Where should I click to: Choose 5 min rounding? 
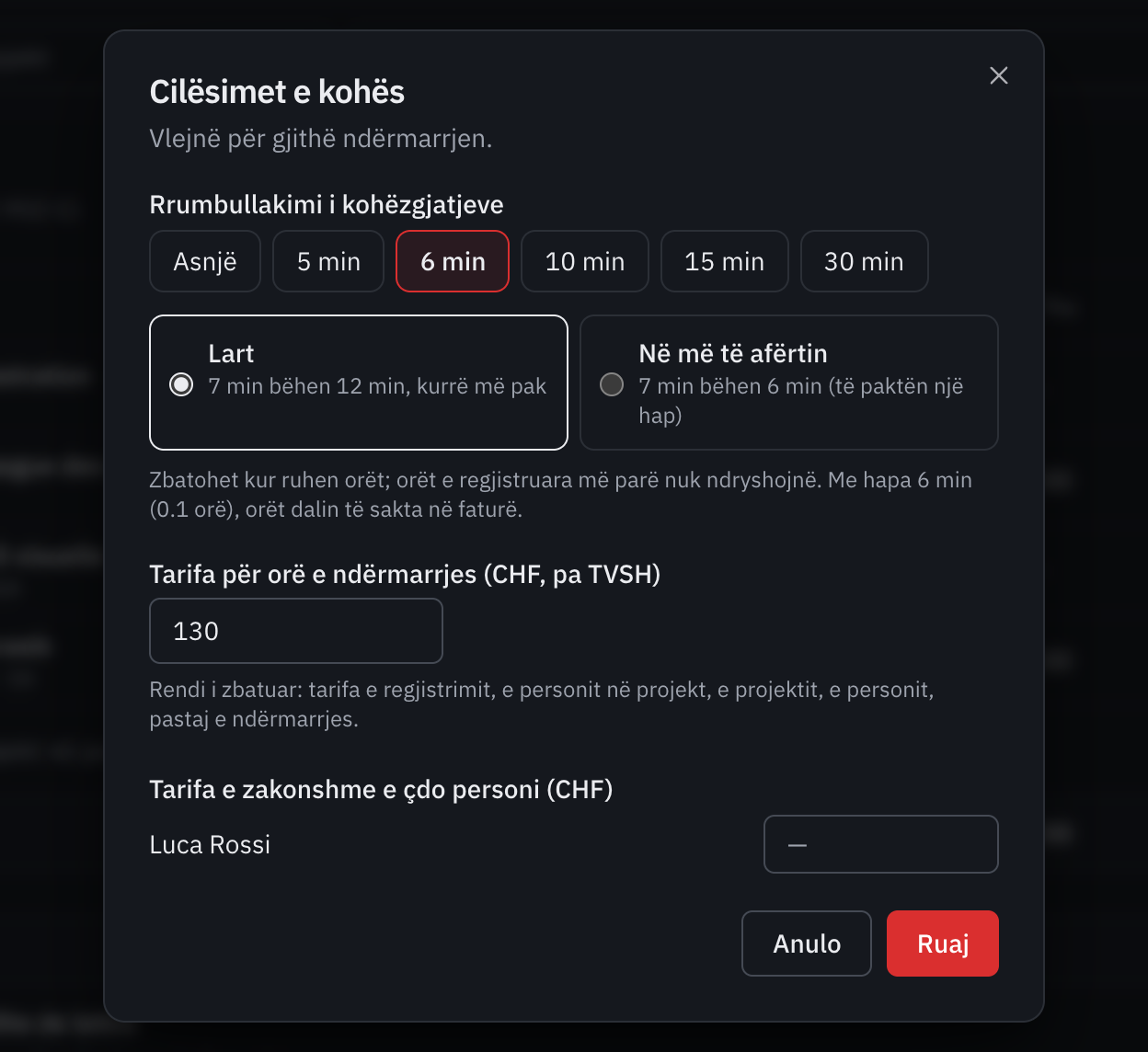coord(328,261)
